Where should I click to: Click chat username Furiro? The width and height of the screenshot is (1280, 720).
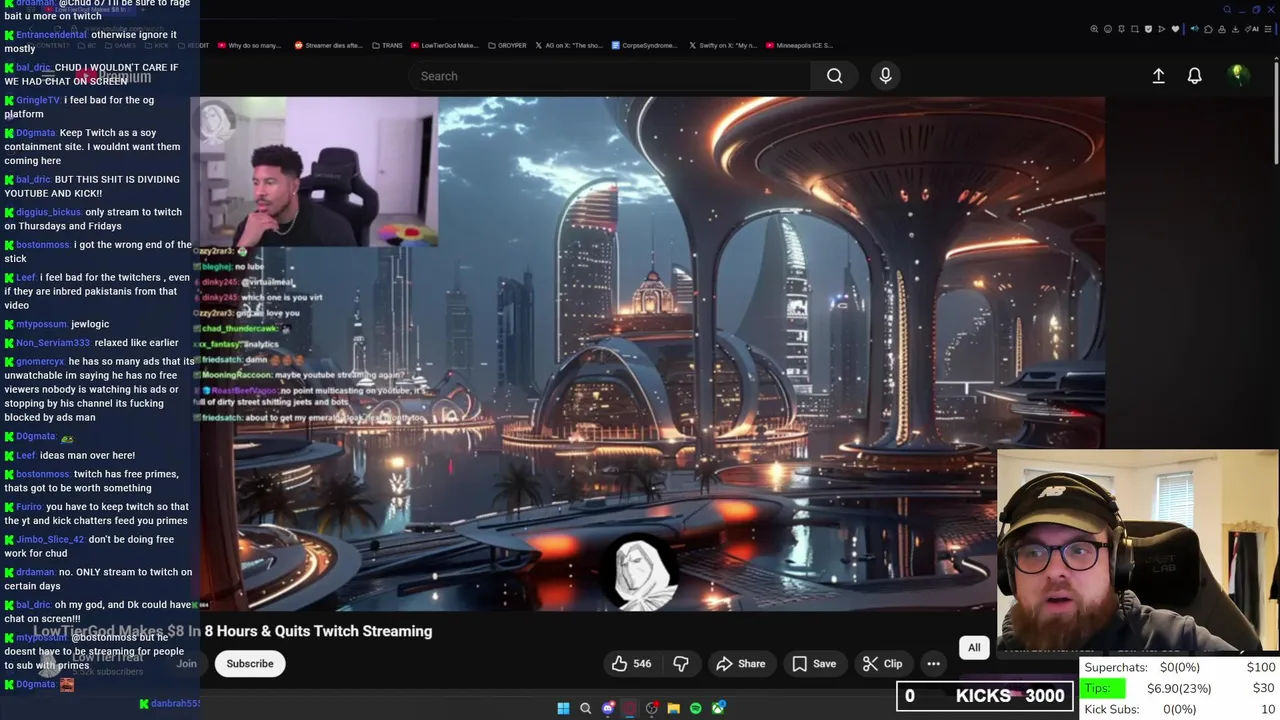(x=29, y=507)
